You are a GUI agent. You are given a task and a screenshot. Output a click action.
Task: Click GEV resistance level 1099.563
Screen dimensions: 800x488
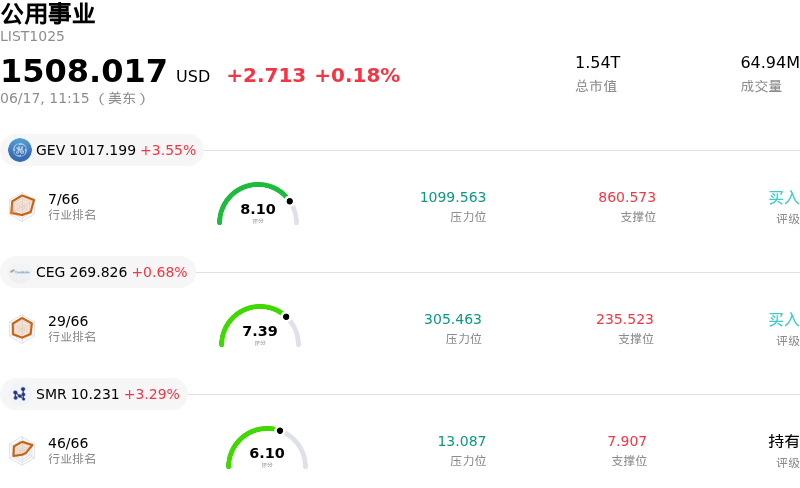[453, 197]
